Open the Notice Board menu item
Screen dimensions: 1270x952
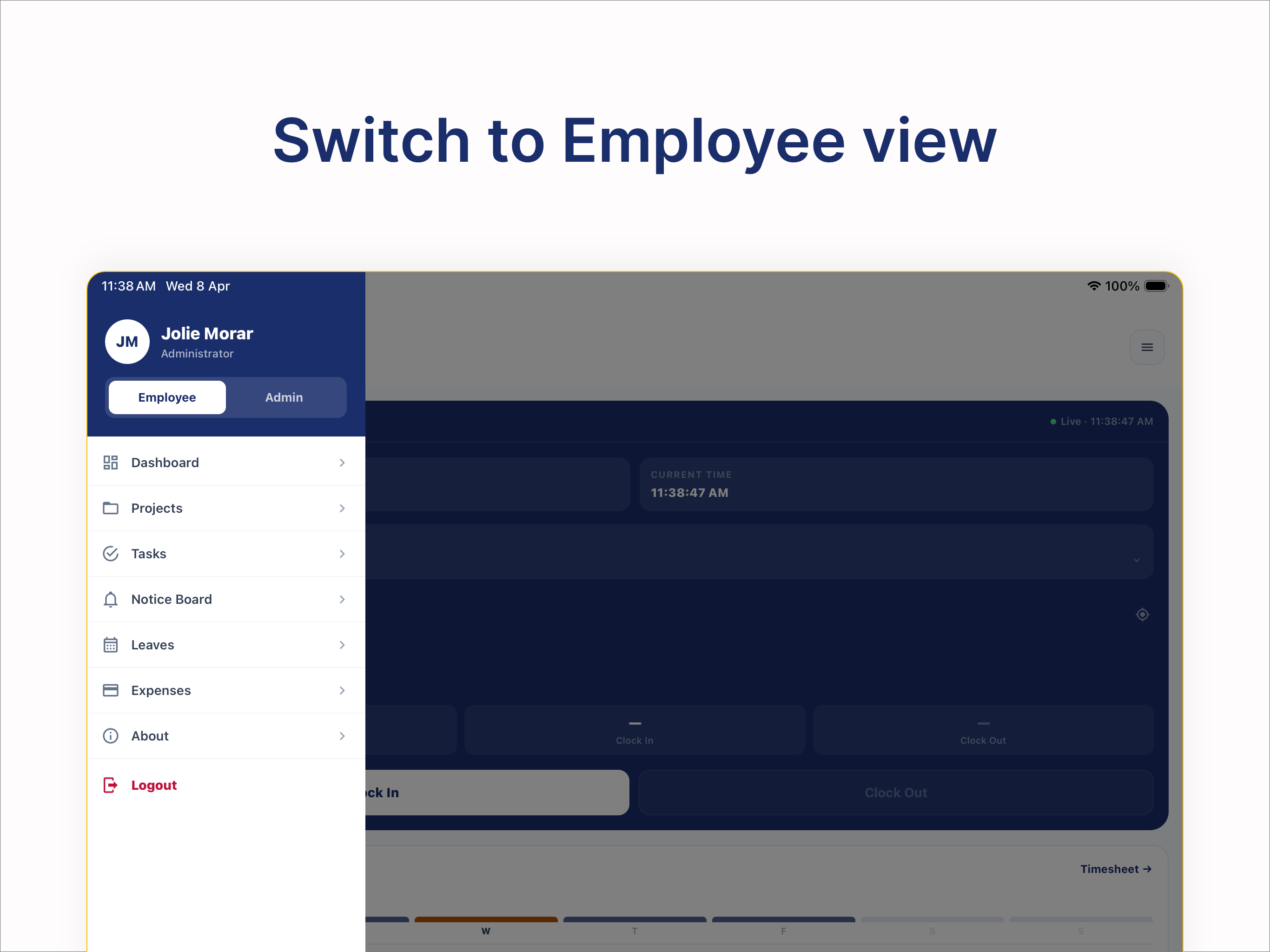click(225, 600)
